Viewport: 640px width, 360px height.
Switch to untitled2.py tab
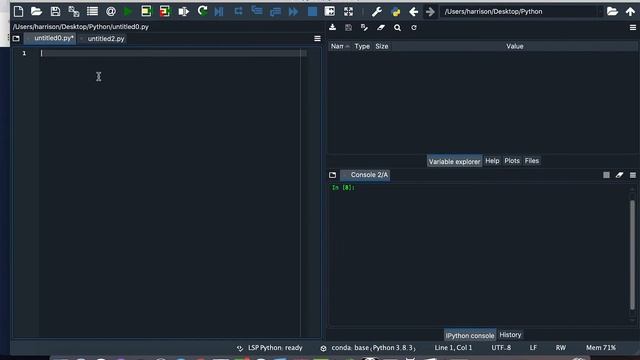102,39
